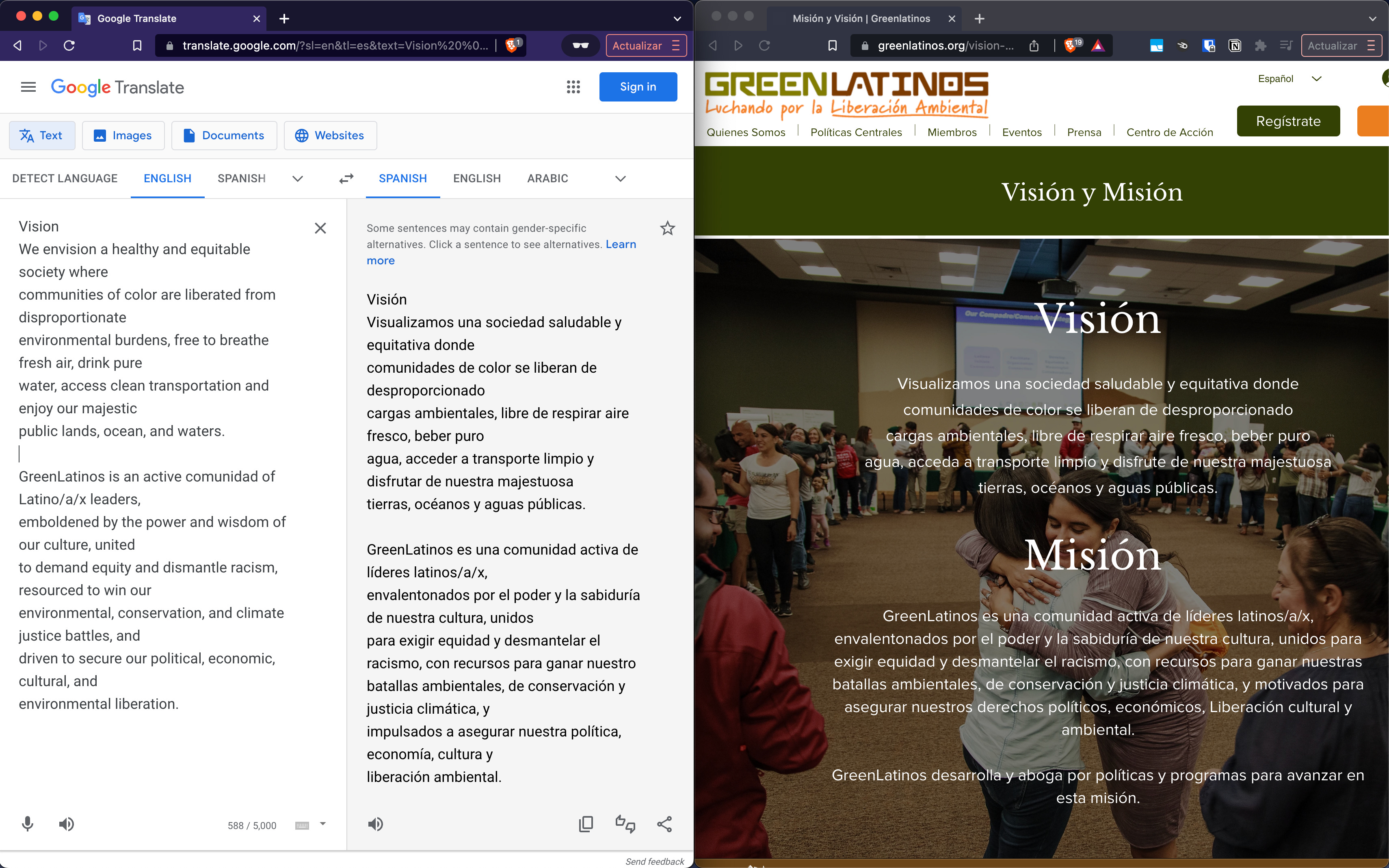Select Spanish as target language
This screenshot has width=1389, height=868.
click(403, 179)
